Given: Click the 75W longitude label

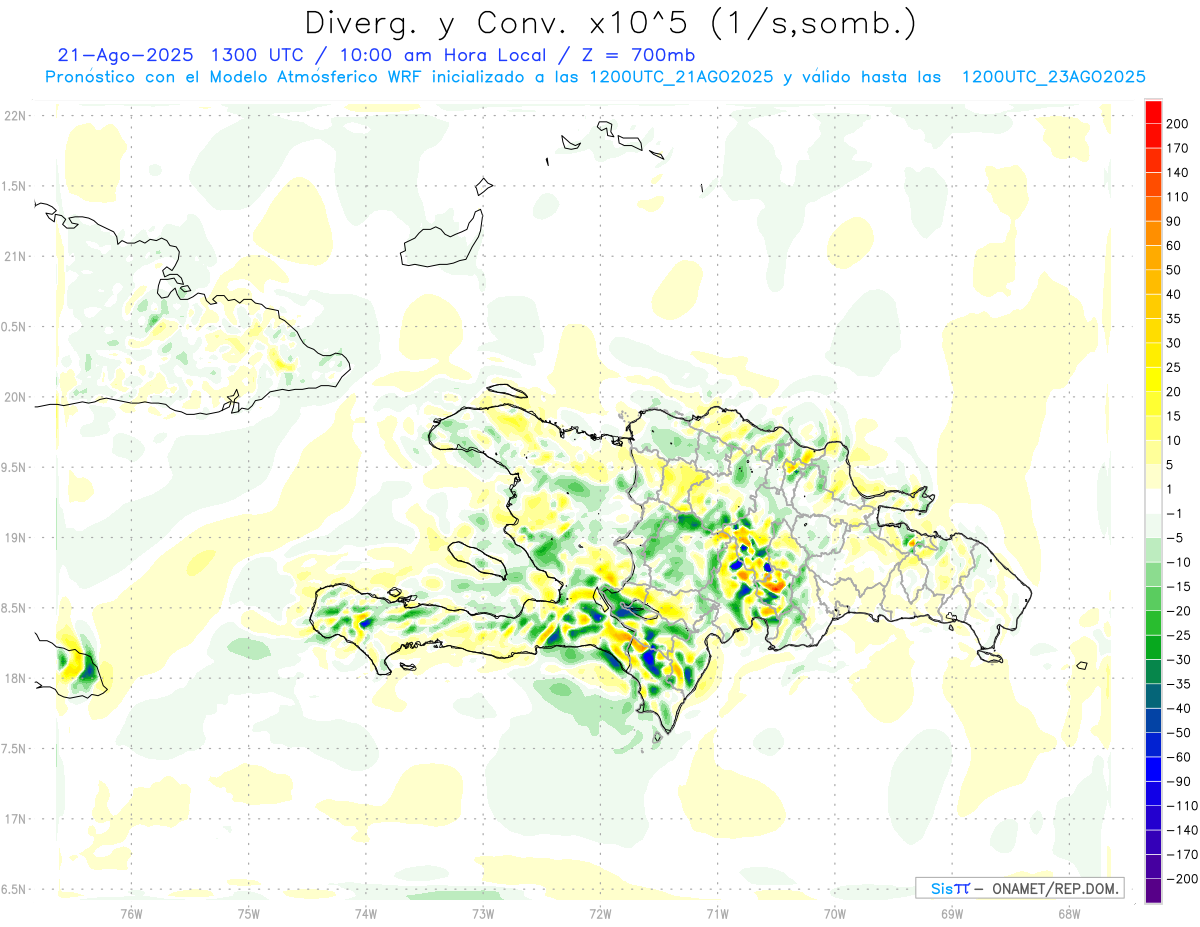Looking at the screenshot, I should 249,914.
